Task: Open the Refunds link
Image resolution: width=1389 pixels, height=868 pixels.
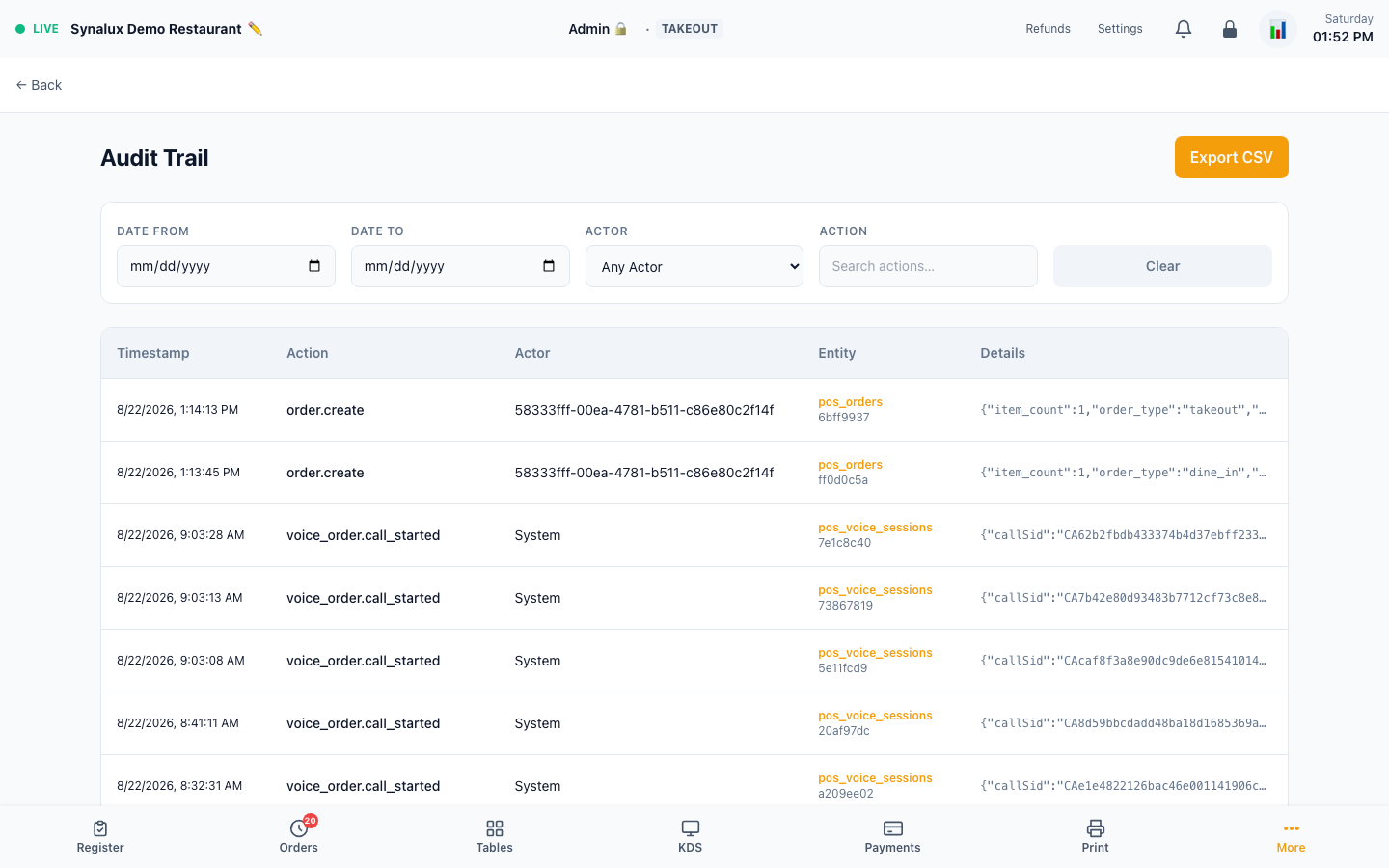Action: pos(1049,29)
